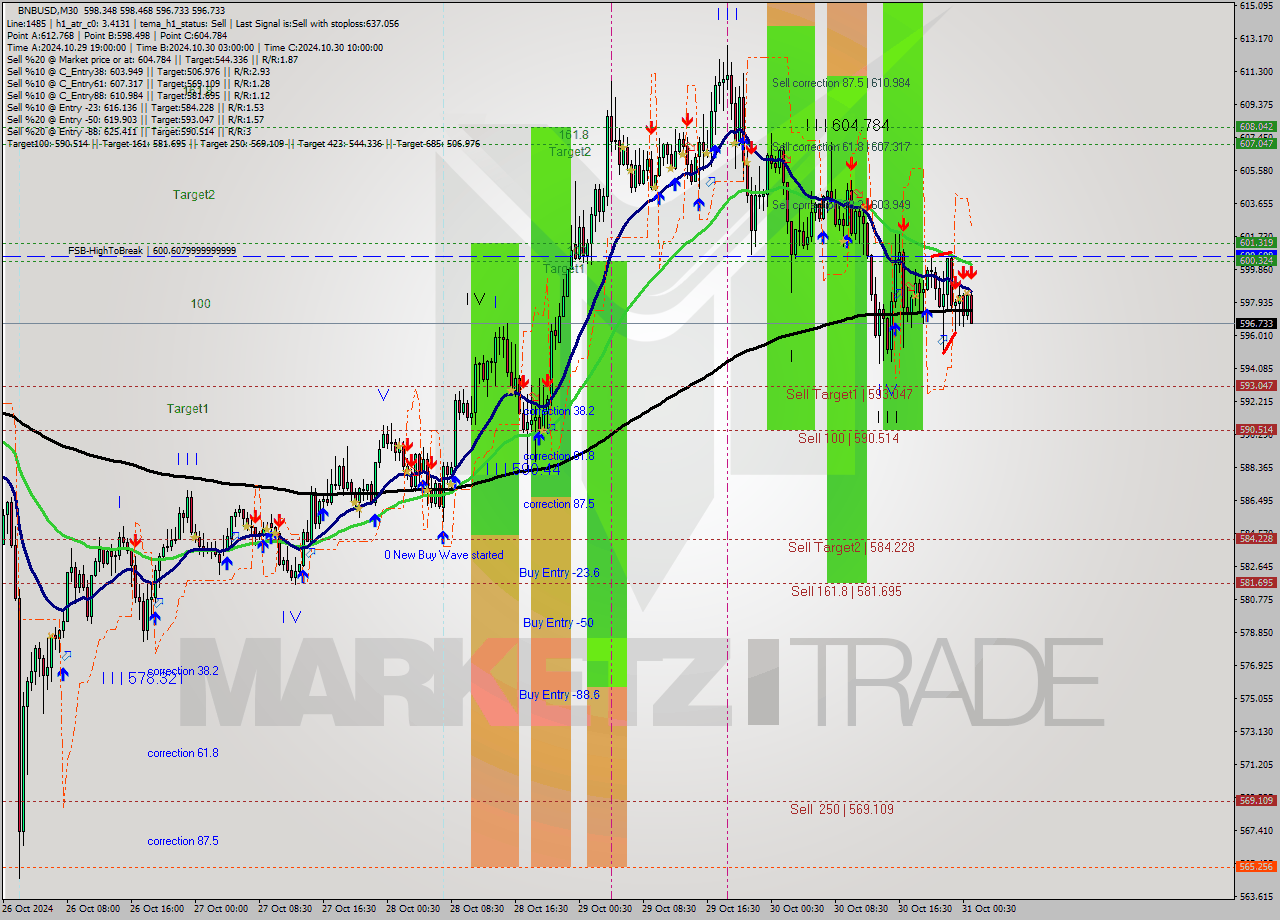Click the 563.615 price axis label

1256,896
